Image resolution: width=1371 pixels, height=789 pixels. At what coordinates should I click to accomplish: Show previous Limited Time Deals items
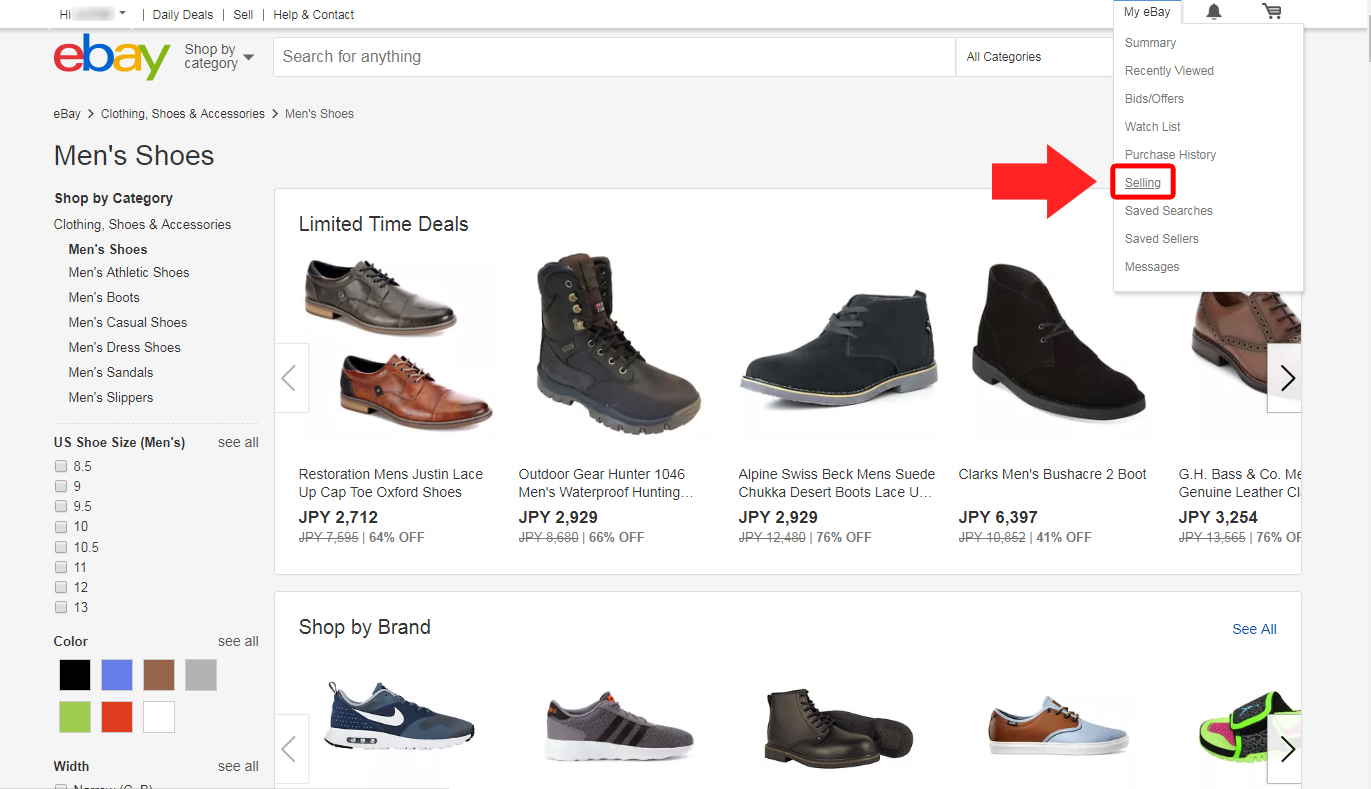tap(291, 378)
